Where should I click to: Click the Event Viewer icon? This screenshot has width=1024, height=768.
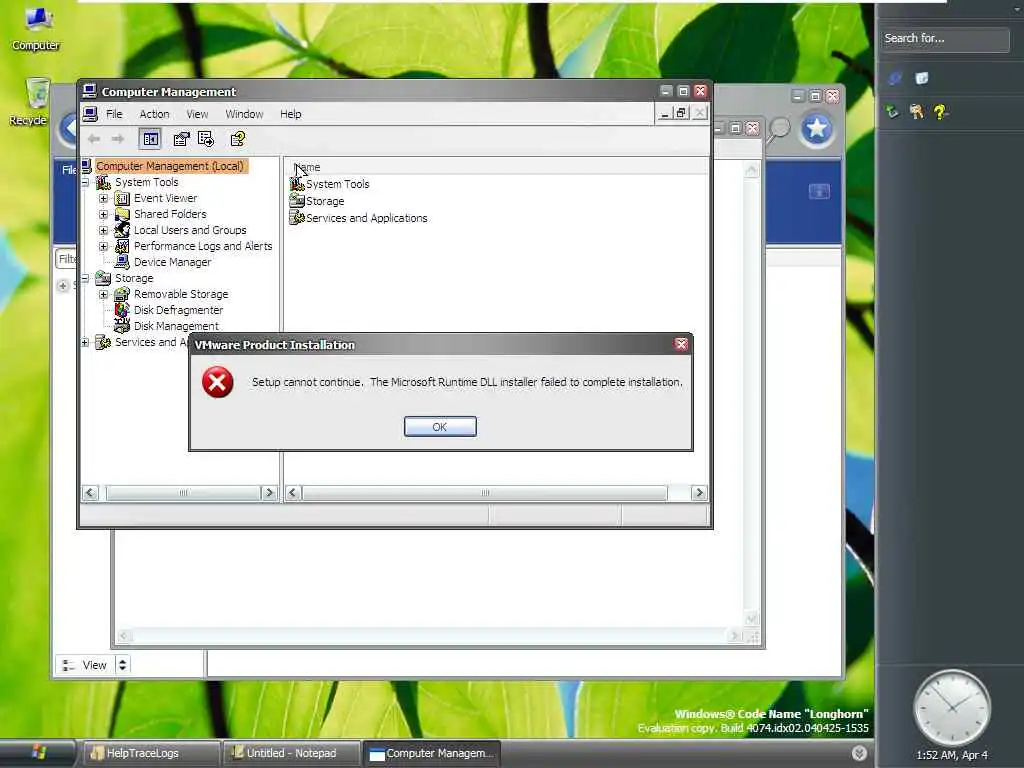(122, 198)
